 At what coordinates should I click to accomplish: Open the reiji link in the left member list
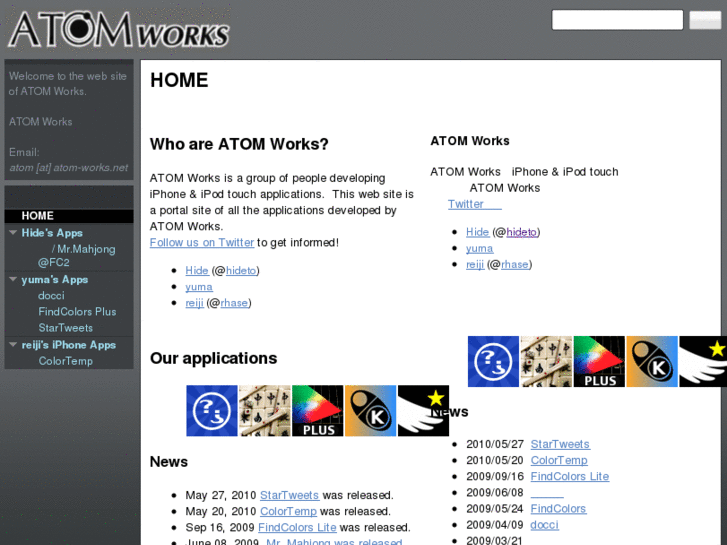click(194, 303)
